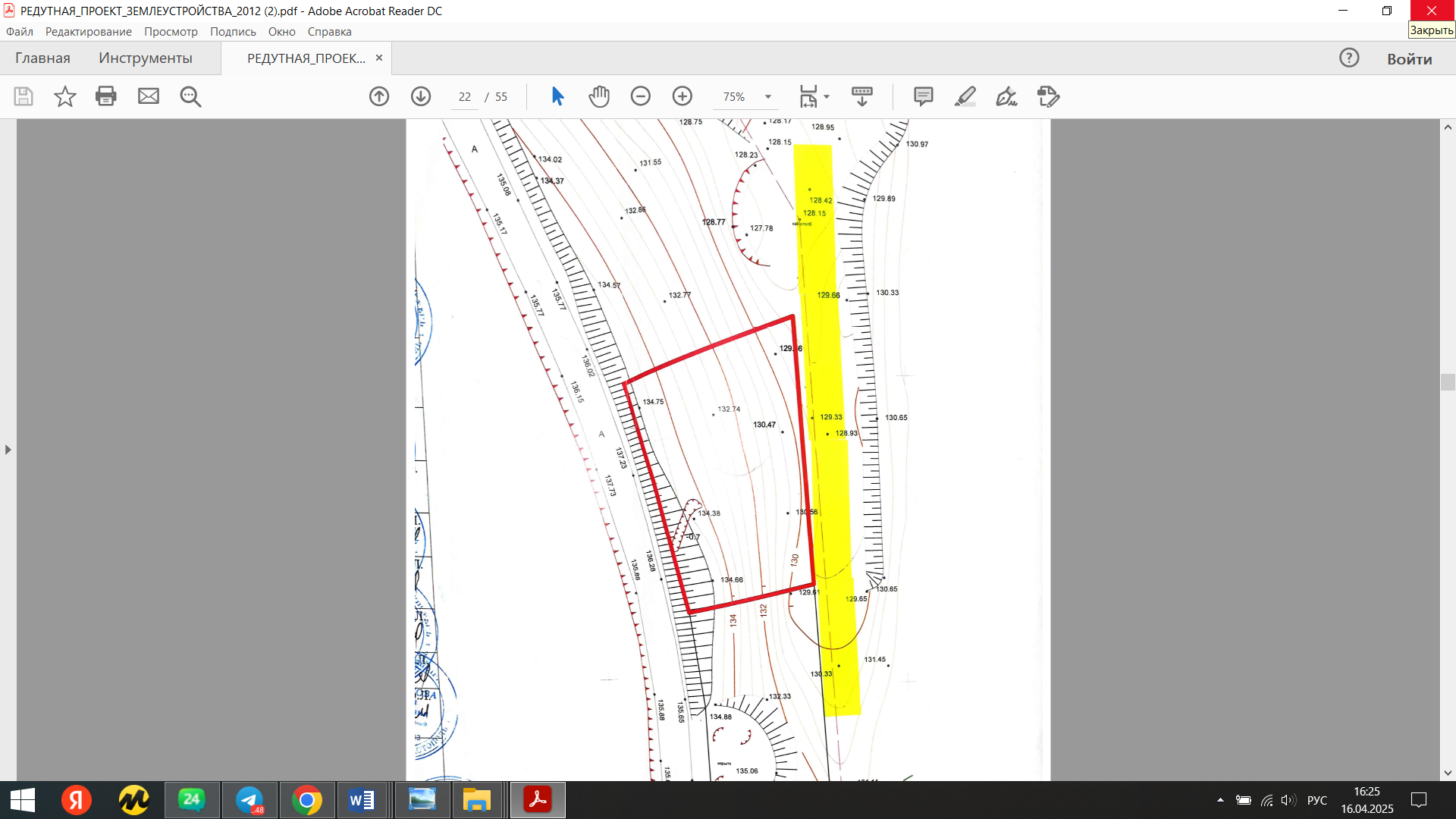Open the Sign document tool
This screenshot has height=819, width=1456.
coord(1006,96)
